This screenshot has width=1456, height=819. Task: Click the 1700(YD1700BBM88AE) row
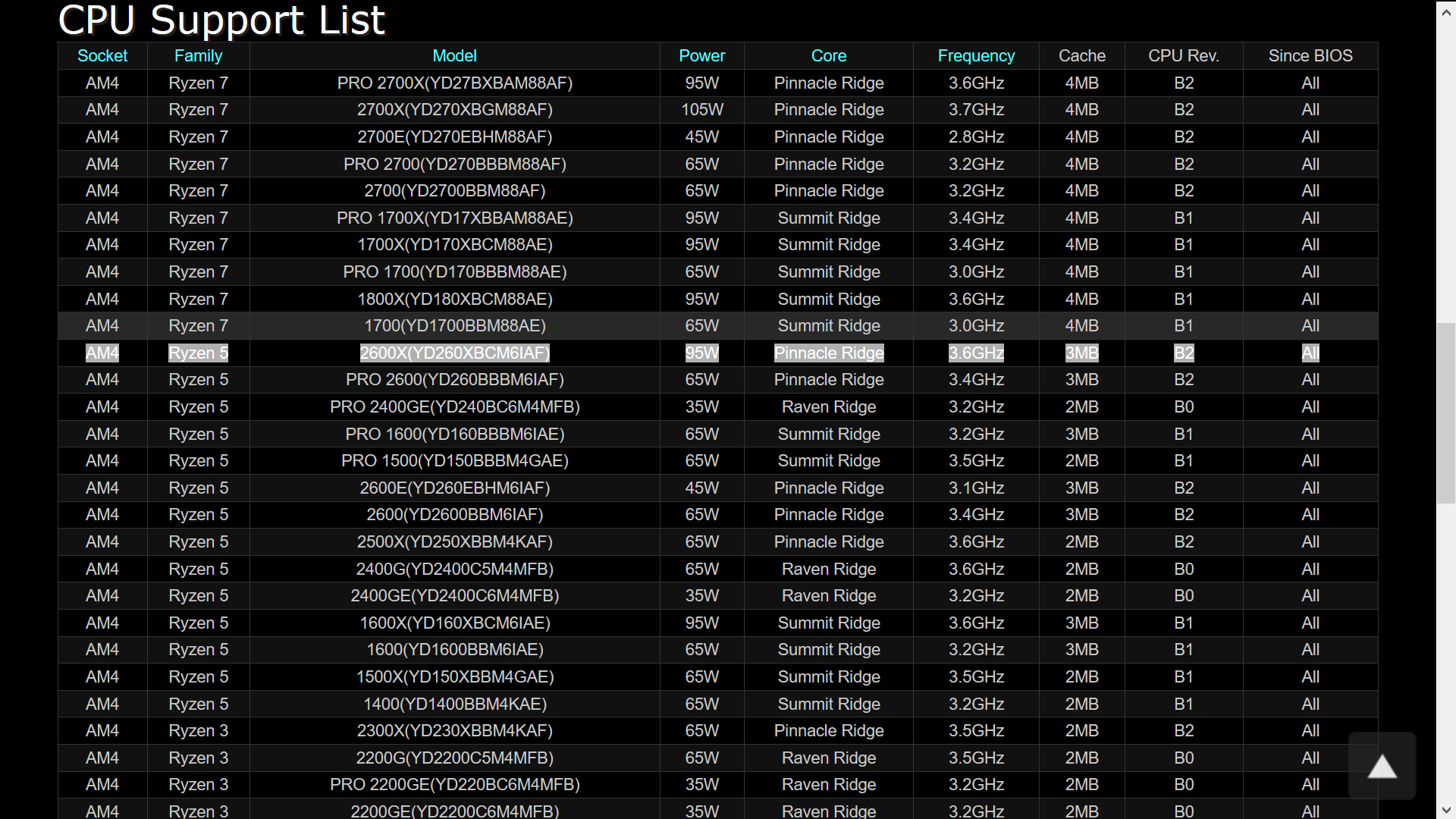click(454, 326)
